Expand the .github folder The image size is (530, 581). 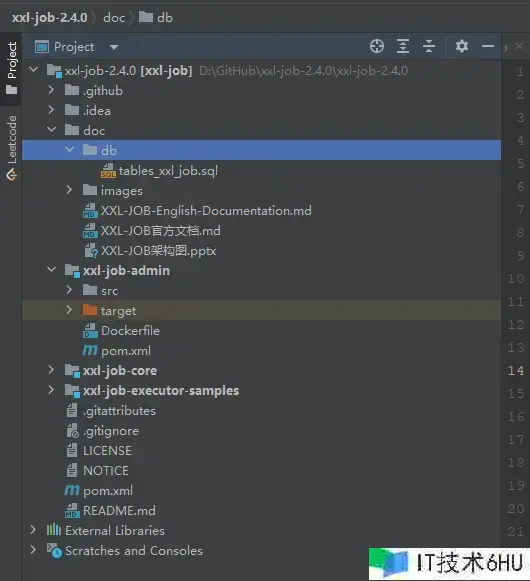[x=51, y=90]
